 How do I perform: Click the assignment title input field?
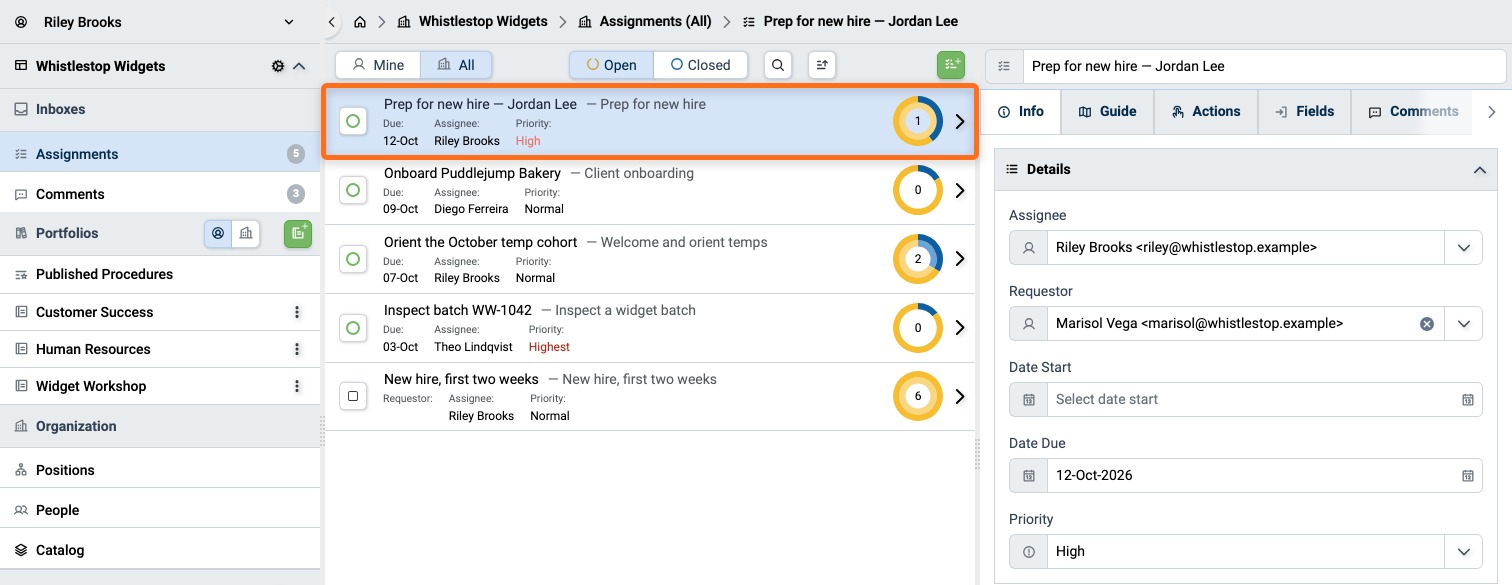pyautogui.click(x=1263, y=66)
